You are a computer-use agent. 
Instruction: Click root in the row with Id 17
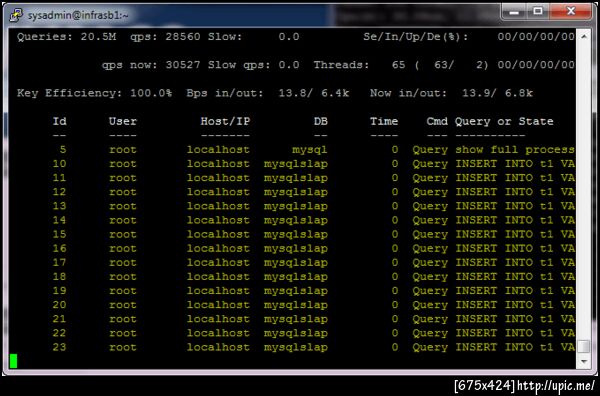122,263
